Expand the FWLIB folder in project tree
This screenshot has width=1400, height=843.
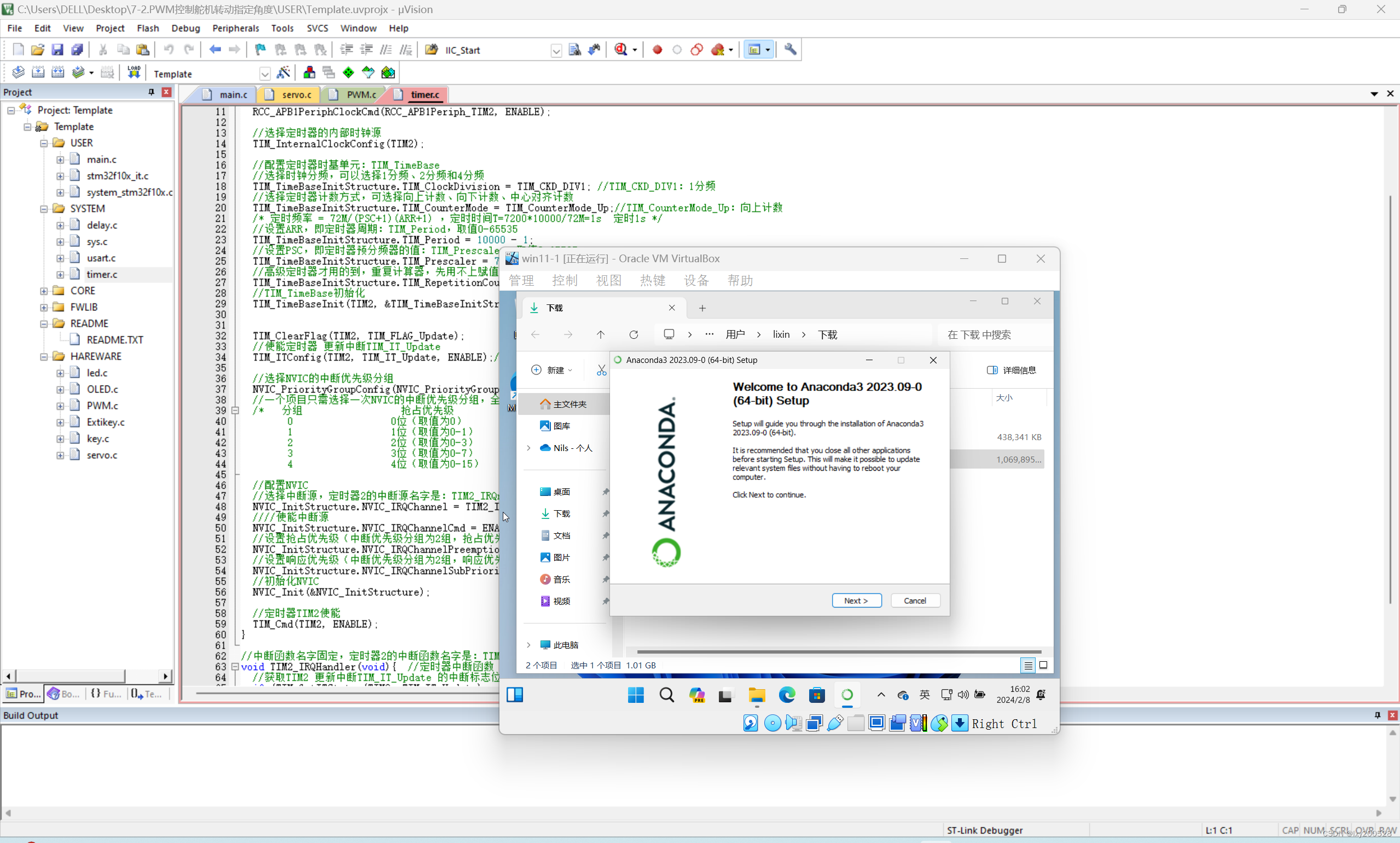44,307
